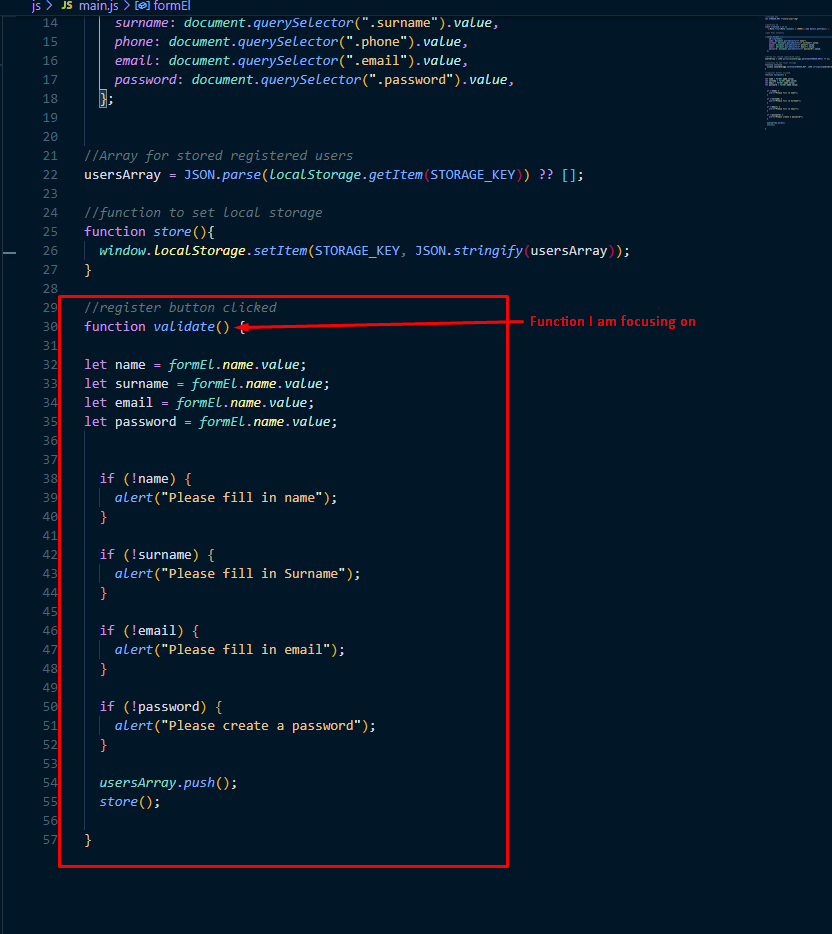
Task: Click the "window" keyword on line 26
Action: (x=123, y=251)
